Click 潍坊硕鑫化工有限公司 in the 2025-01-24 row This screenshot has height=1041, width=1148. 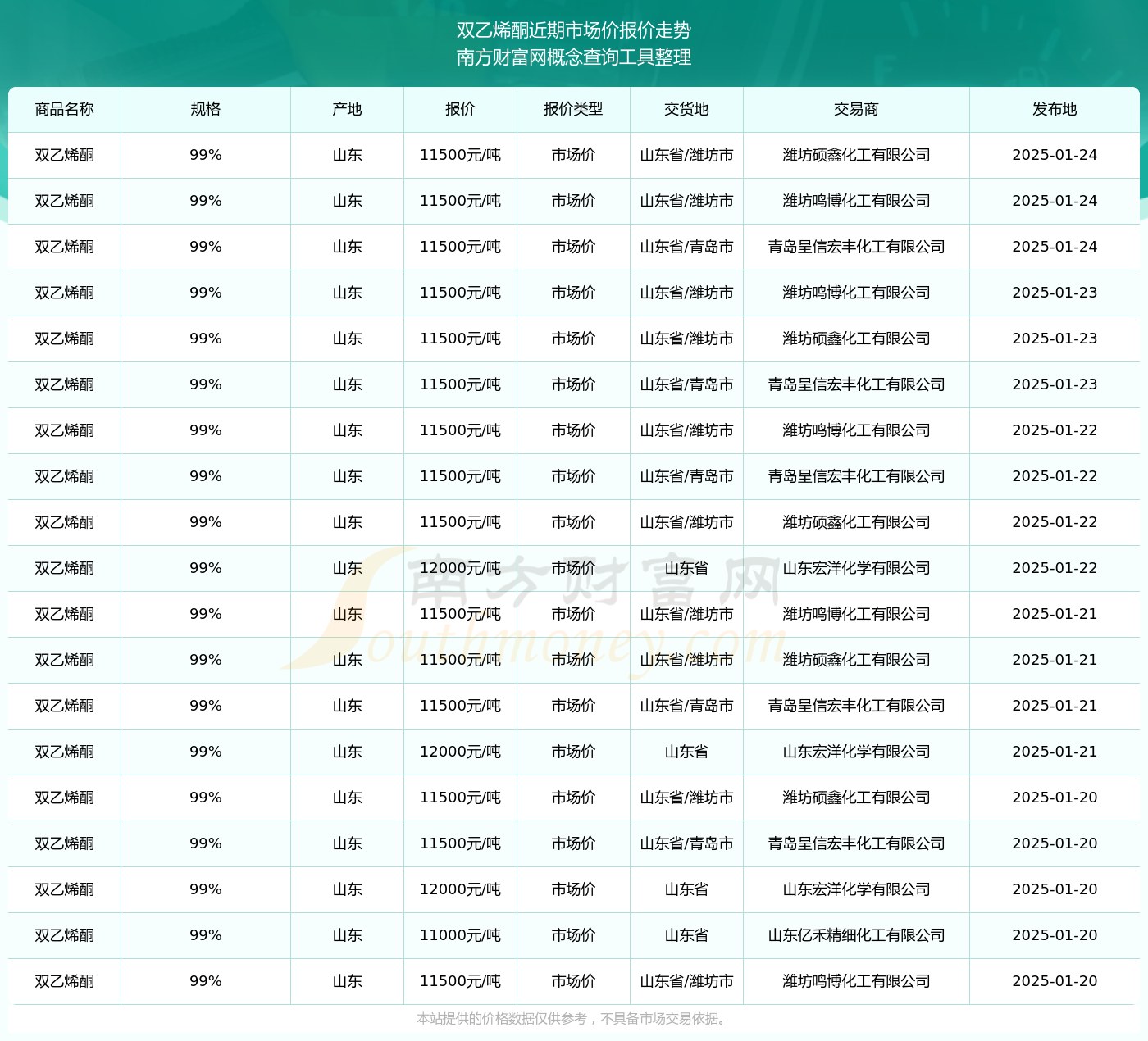tap(857, 155)
